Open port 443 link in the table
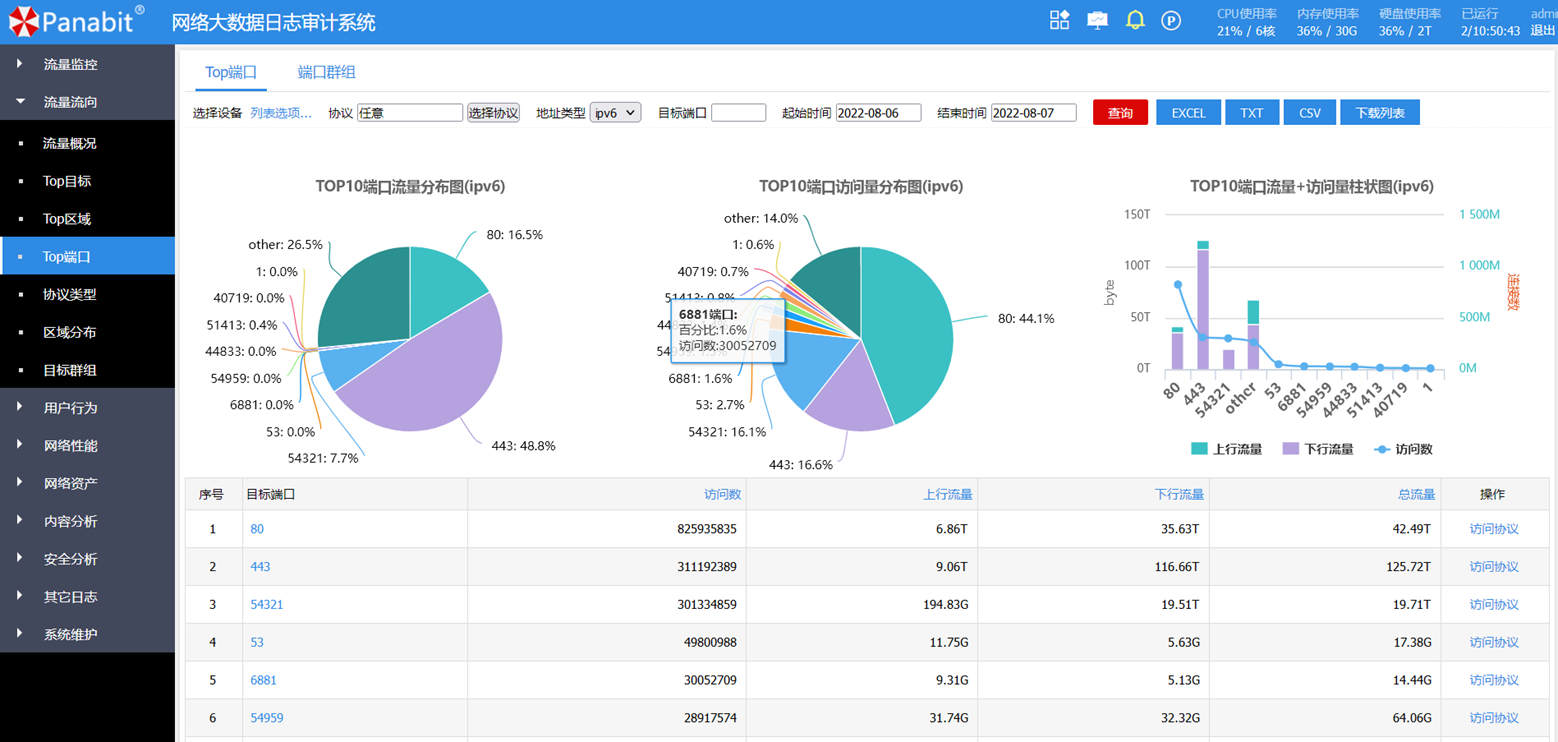Image resolution: width=1558 pixels, height=742 pixels. click(x=260, y=567)
